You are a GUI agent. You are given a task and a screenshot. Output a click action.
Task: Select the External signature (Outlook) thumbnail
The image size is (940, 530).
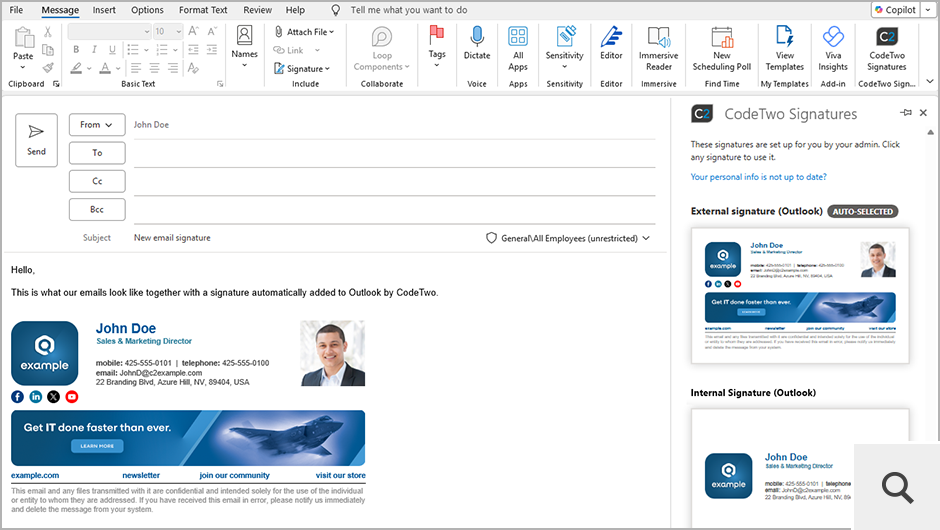tap(800, 296)
